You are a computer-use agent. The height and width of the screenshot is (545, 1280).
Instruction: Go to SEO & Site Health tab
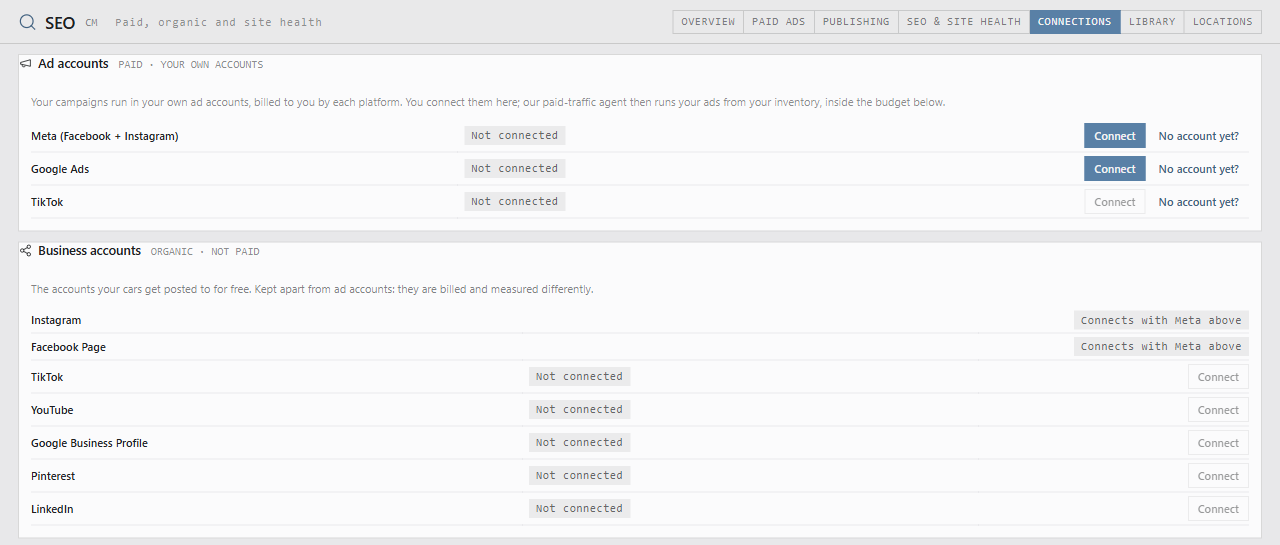pos(964,22)
